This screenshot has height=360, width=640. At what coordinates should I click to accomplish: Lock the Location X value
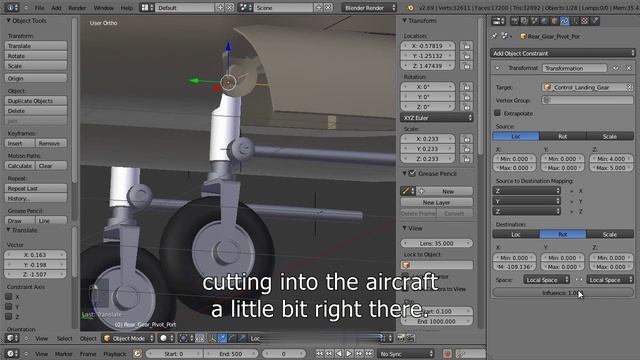[466, 46]
